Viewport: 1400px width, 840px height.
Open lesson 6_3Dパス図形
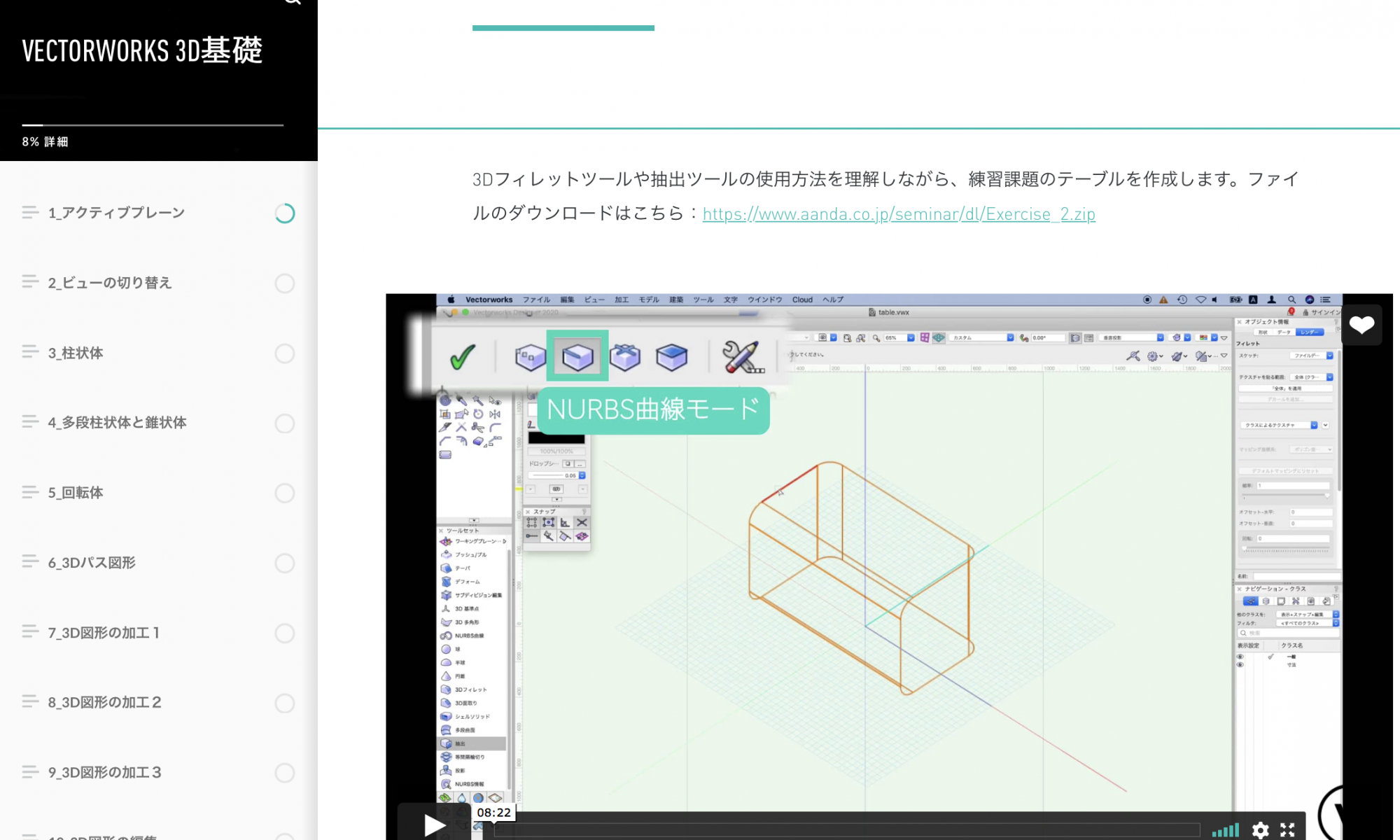coord(92,563)
